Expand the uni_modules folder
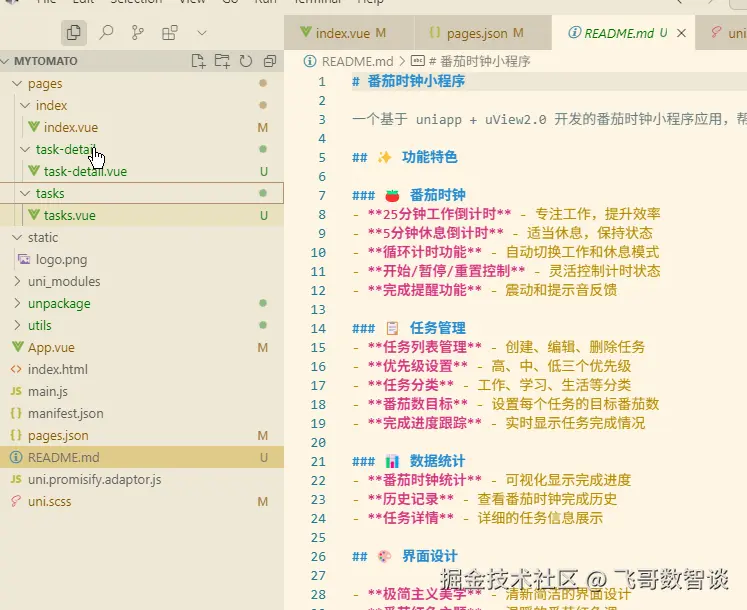The height and width of the screenshot is (610, 747). pyautogui.click(x=17, y=281)
